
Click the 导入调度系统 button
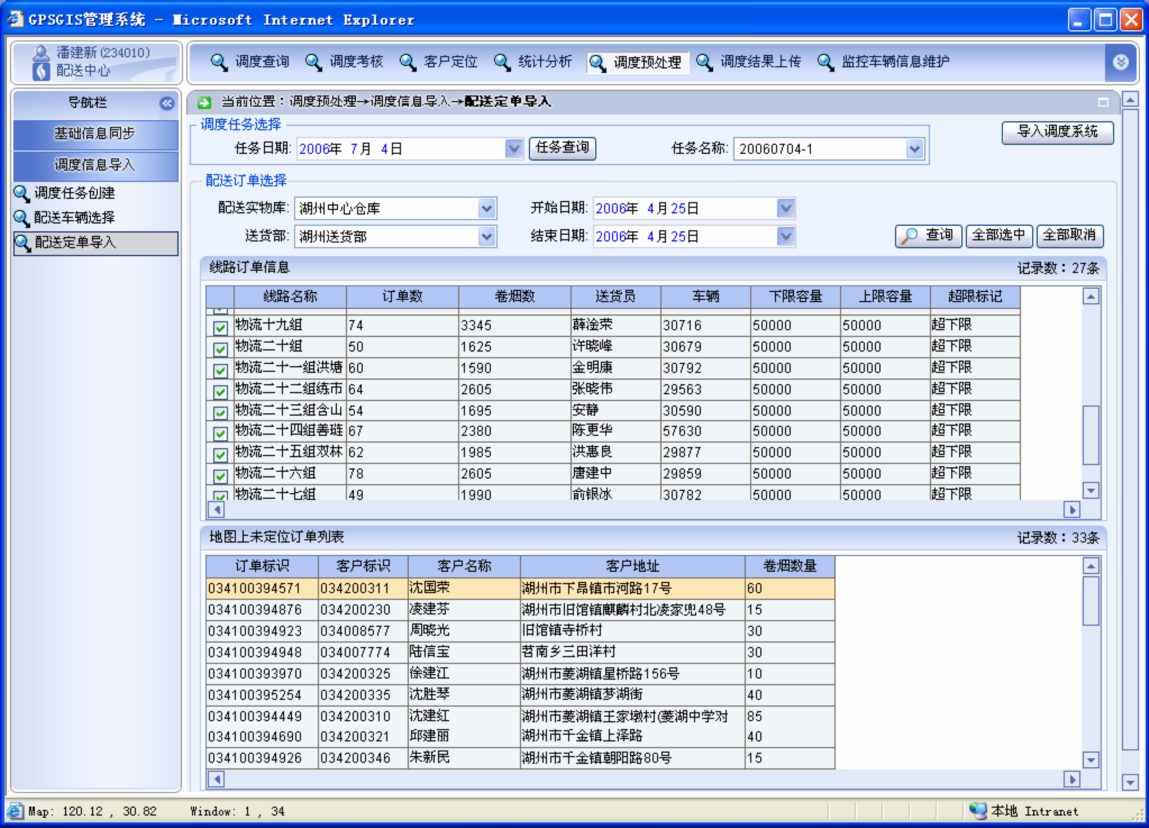(1056, 133)
